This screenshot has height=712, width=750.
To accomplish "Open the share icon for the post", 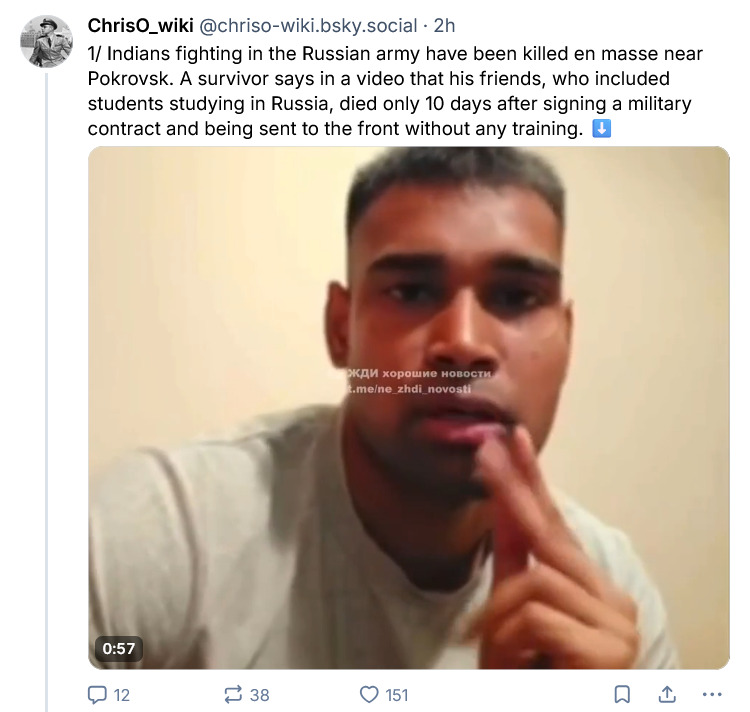I will pyautogui.click(x=667, y=694).
